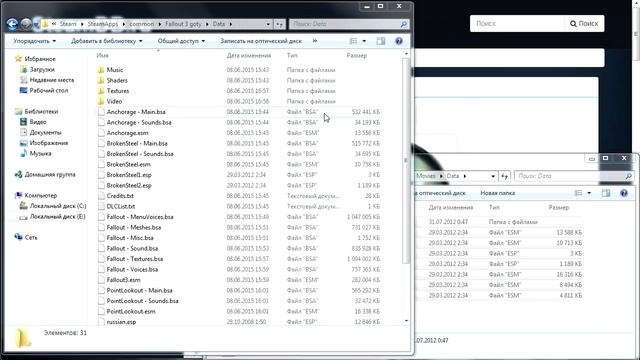Click the refresh icon in the back window
This screenshot has width=640, height=360.
(x=504, y=176)
